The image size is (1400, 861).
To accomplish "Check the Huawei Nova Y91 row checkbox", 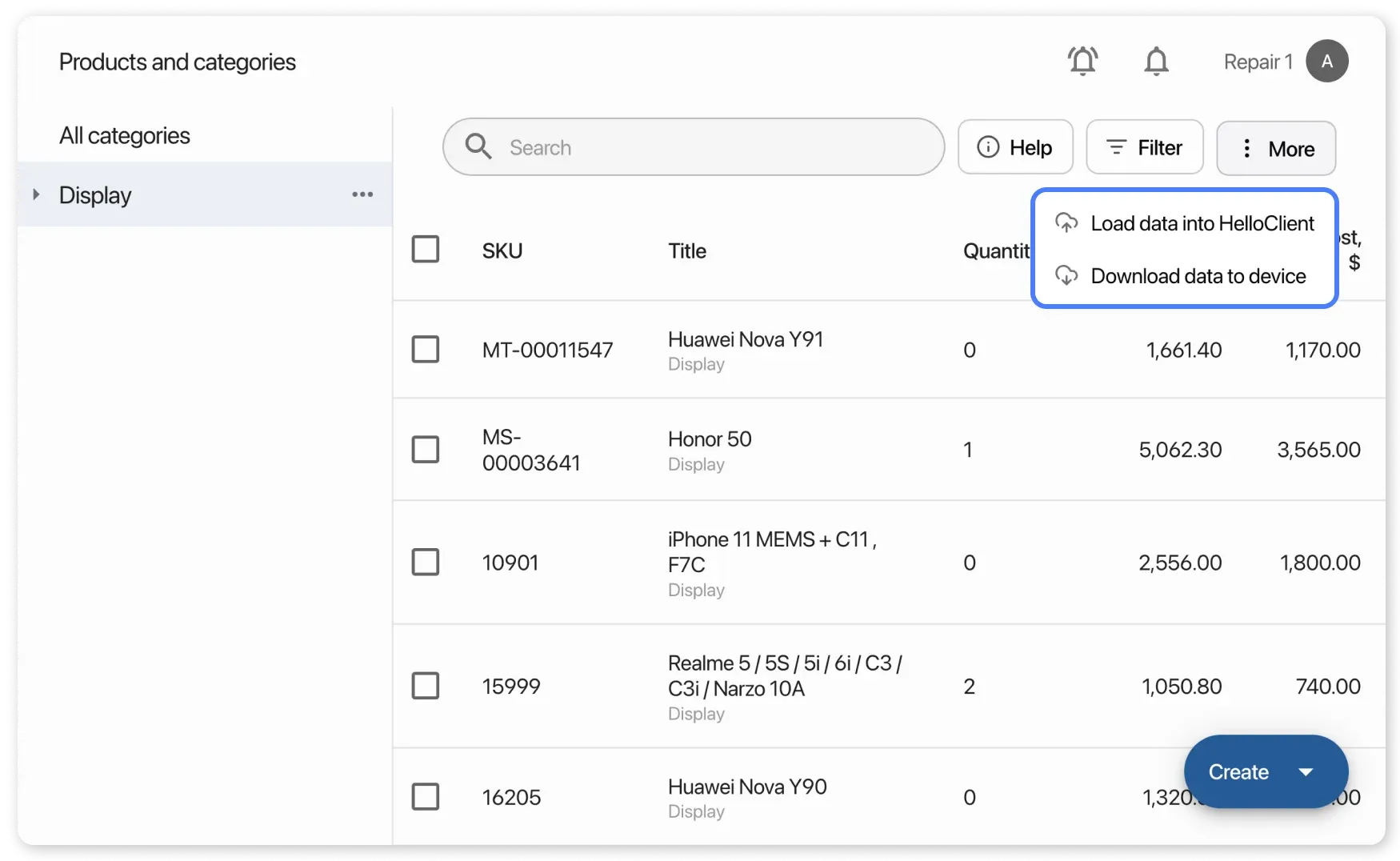I will (425, 350).
